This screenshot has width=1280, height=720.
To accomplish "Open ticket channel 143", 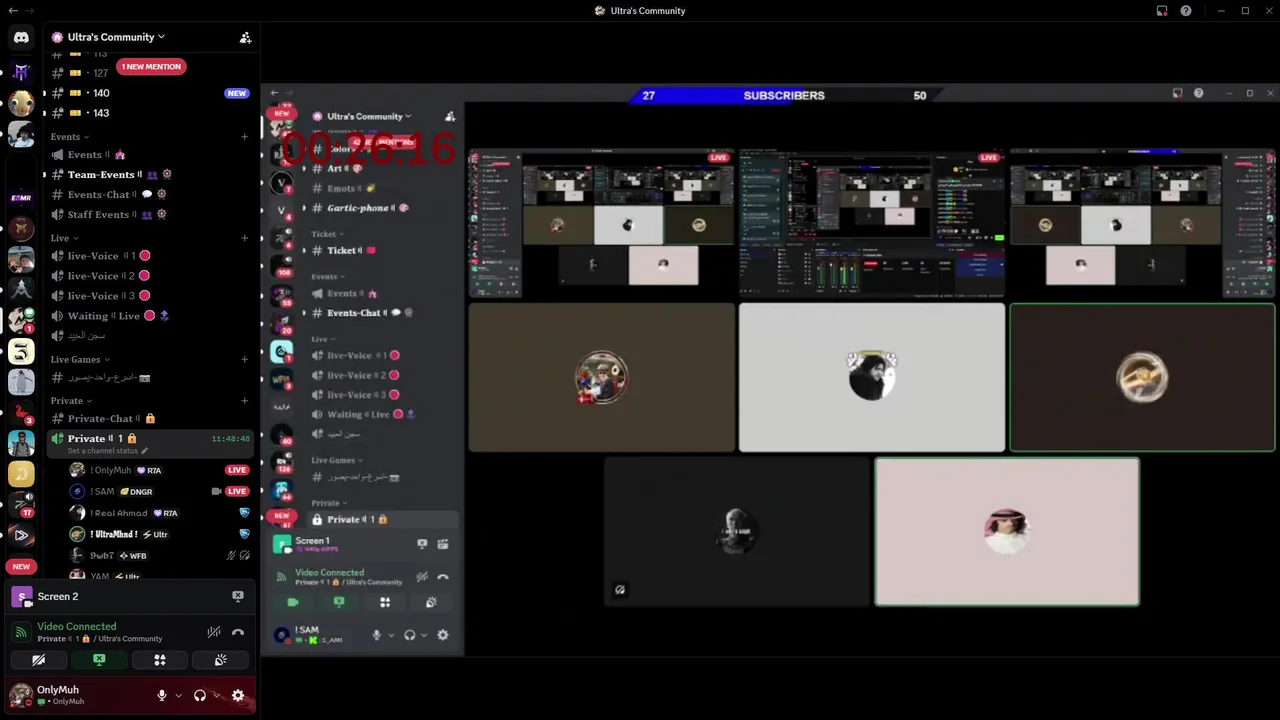I will click(x=150, y=113).
